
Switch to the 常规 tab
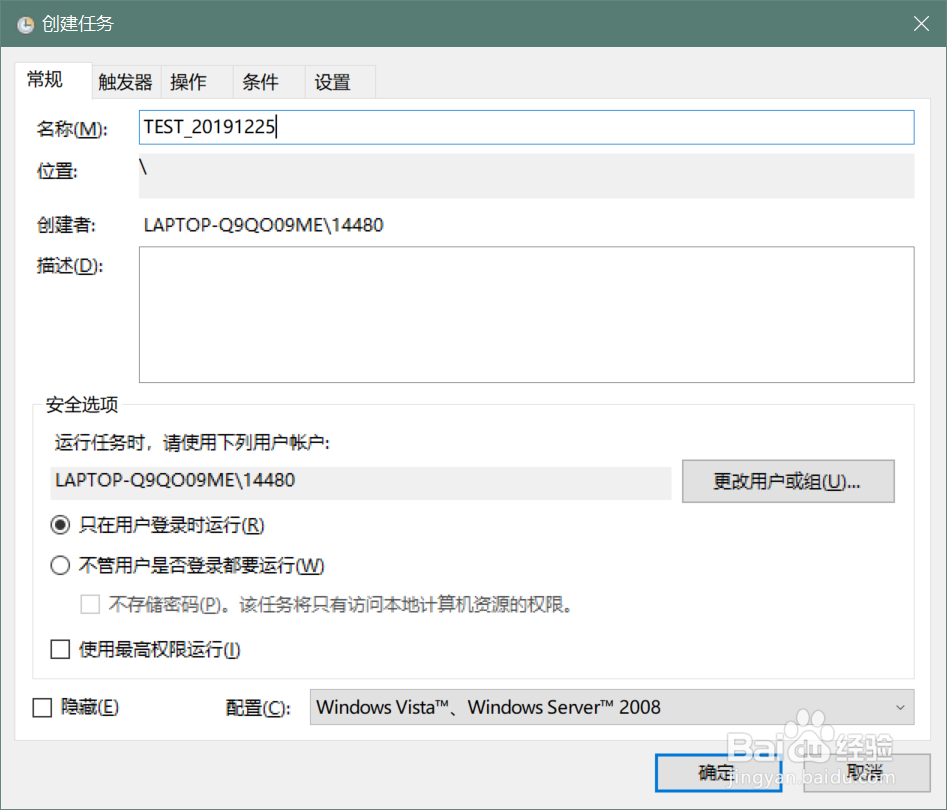click(53, 80)
